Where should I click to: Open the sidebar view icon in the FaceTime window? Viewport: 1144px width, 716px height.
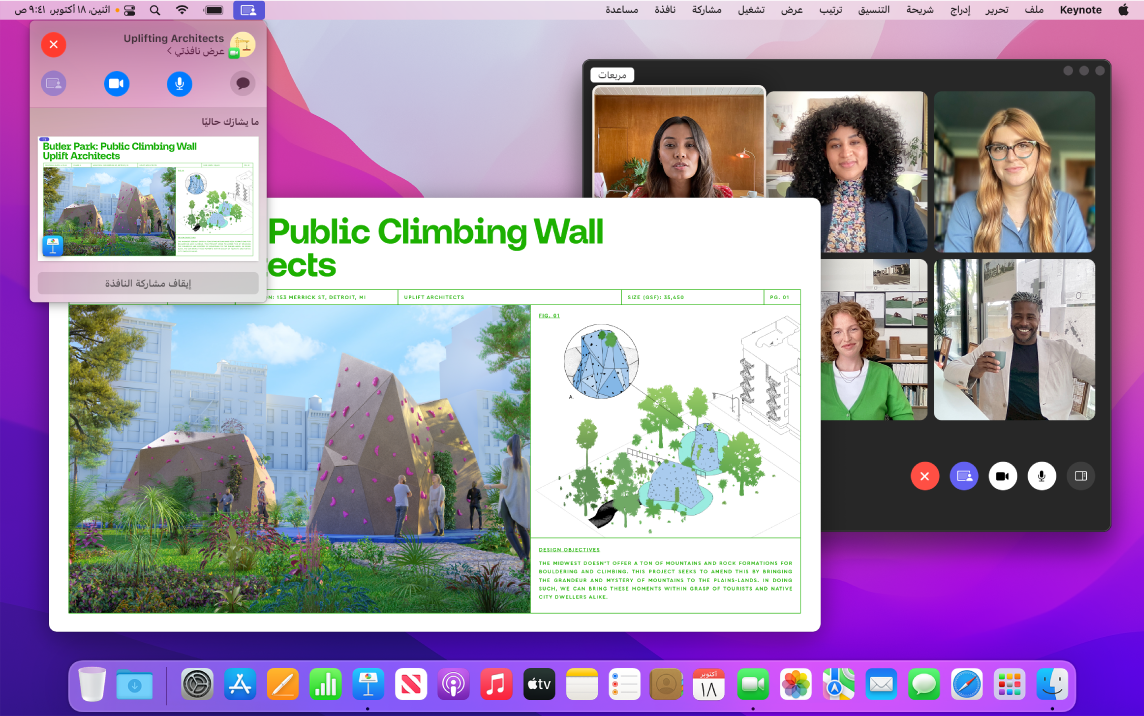click(1081, 477)
